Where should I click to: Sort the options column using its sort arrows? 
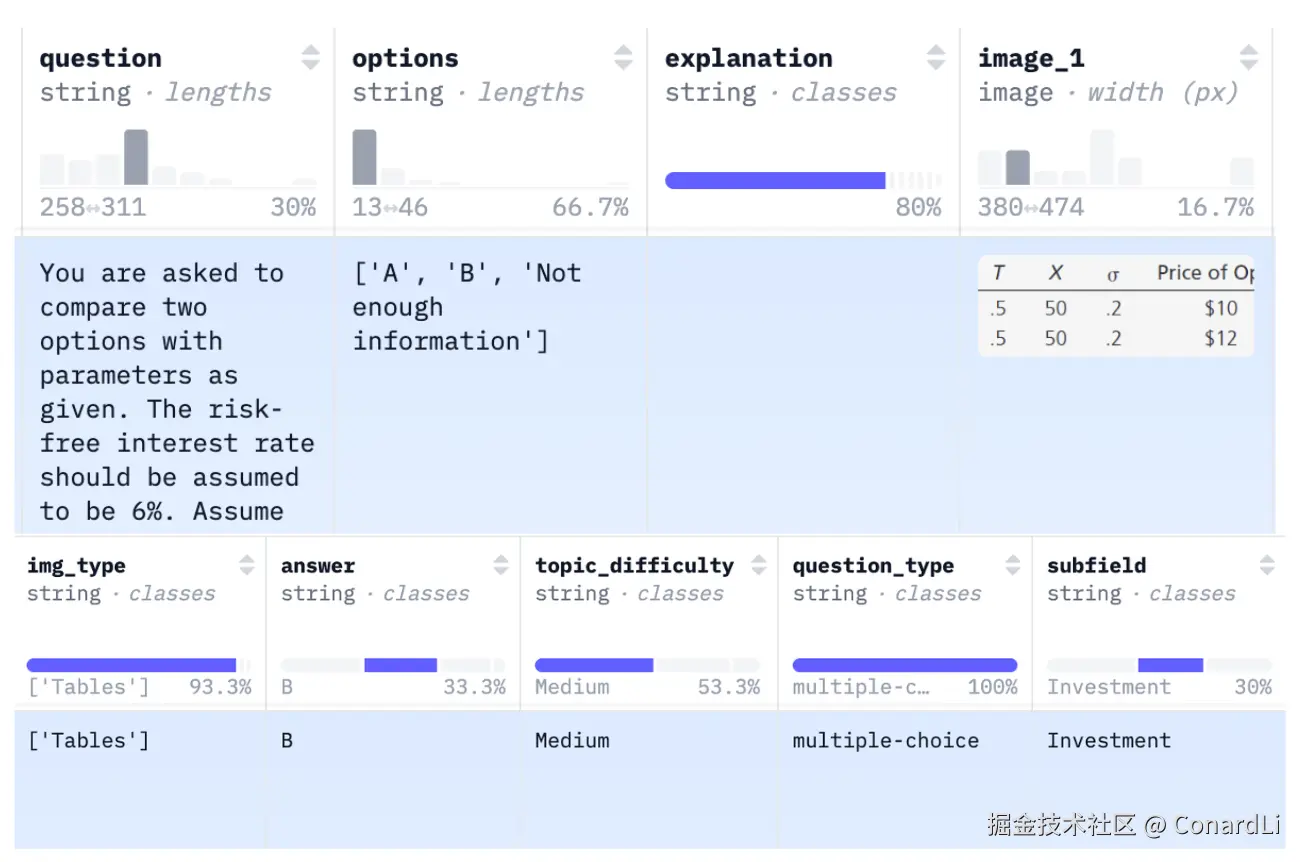(623, 57)
